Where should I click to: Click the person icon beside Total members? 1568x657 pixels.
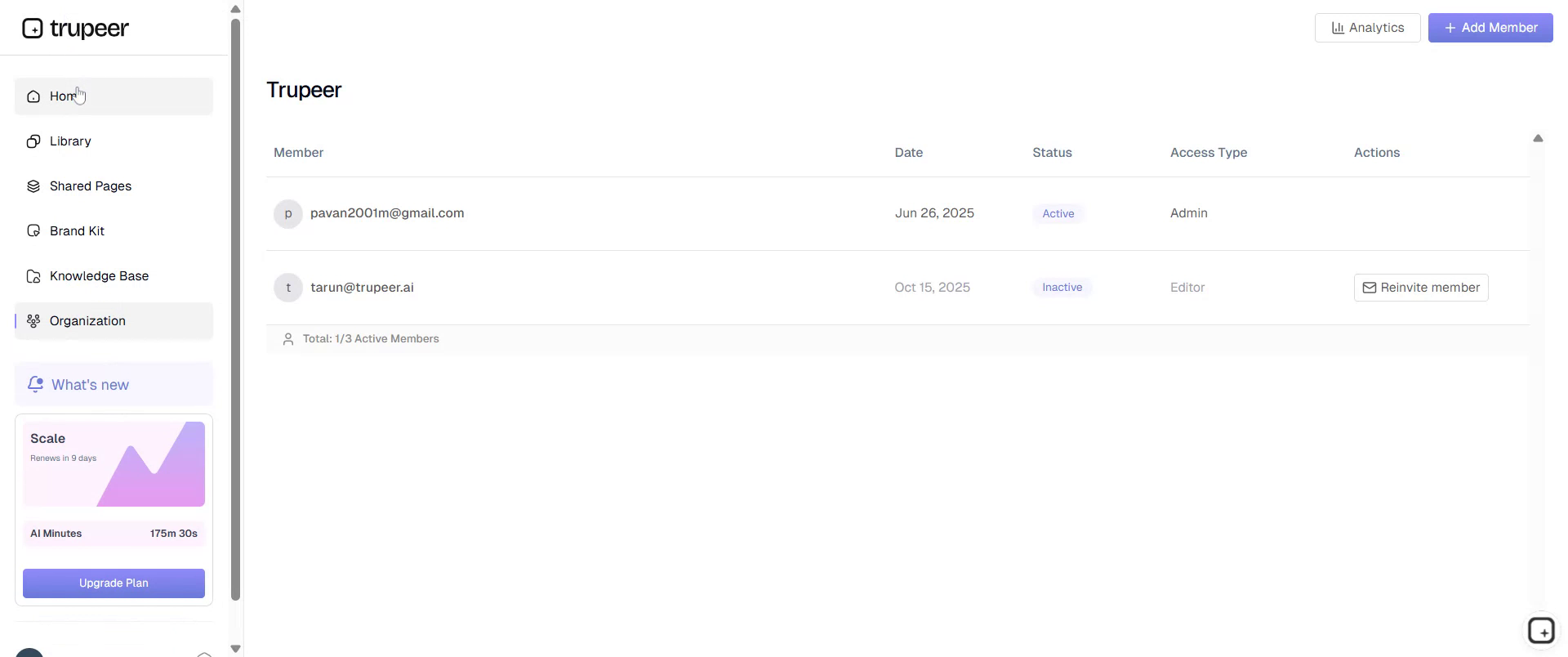point(287,339)
